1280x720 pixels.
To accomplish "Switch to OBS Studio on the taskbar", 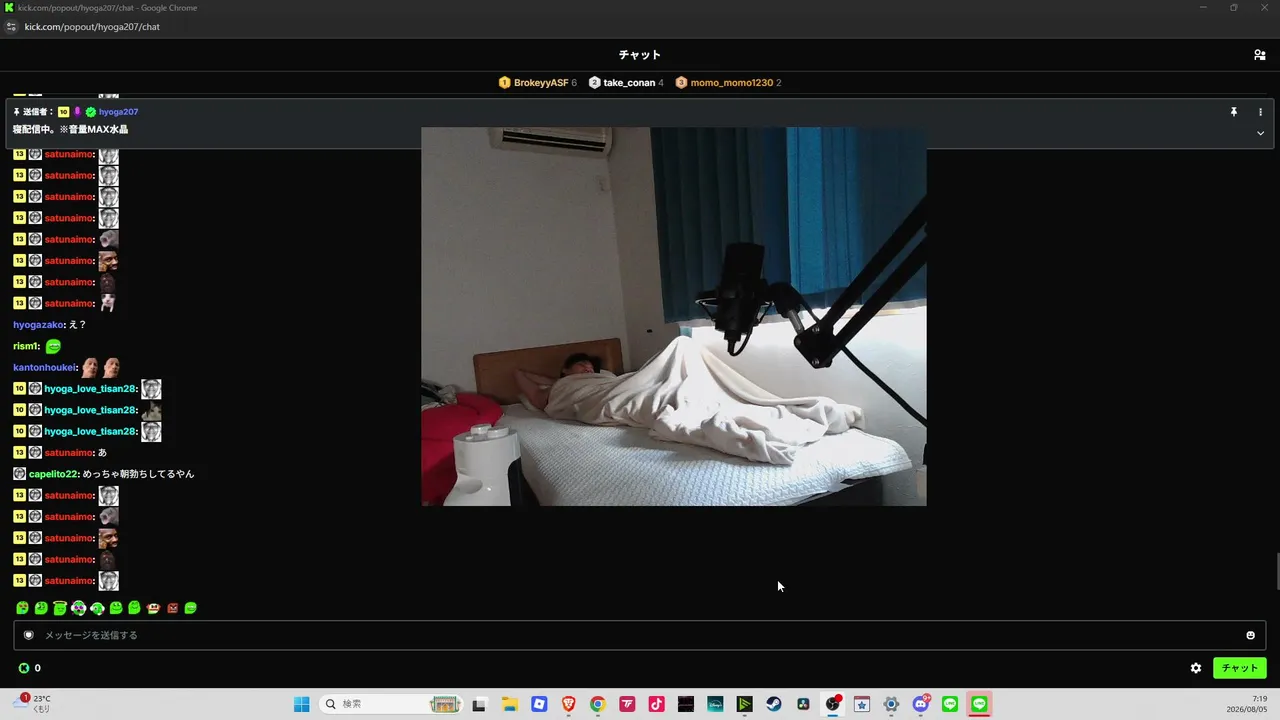I will 832,704.
